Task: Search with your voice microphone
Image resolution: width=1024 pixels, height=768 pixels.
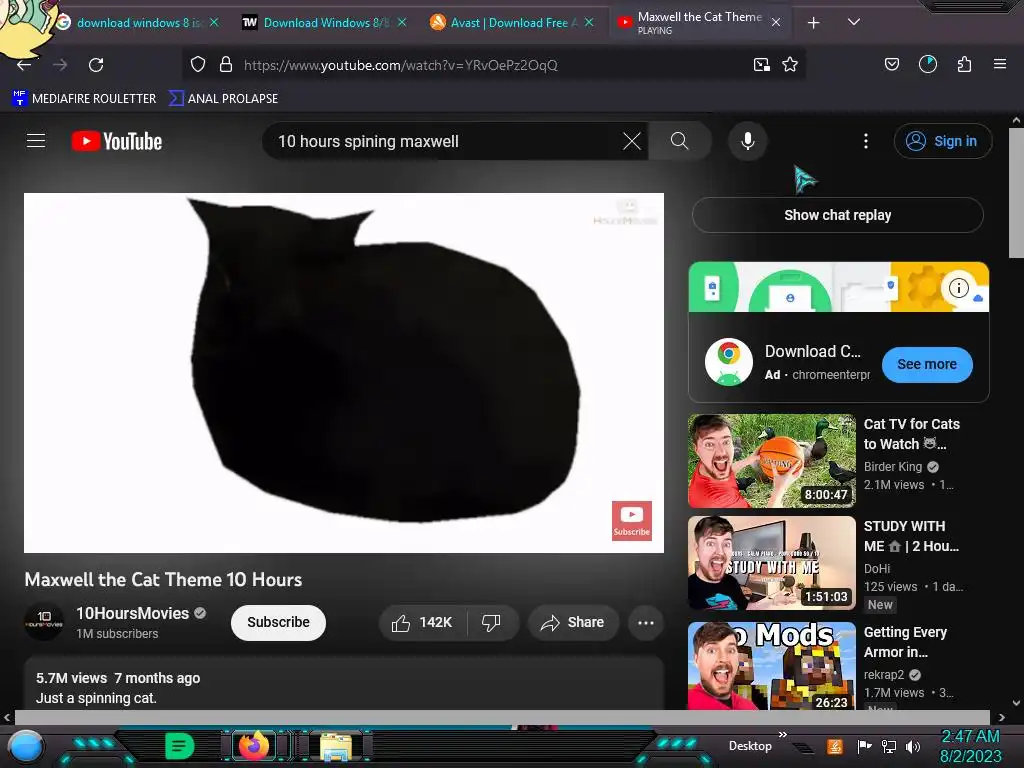Action: coord(748,141)
